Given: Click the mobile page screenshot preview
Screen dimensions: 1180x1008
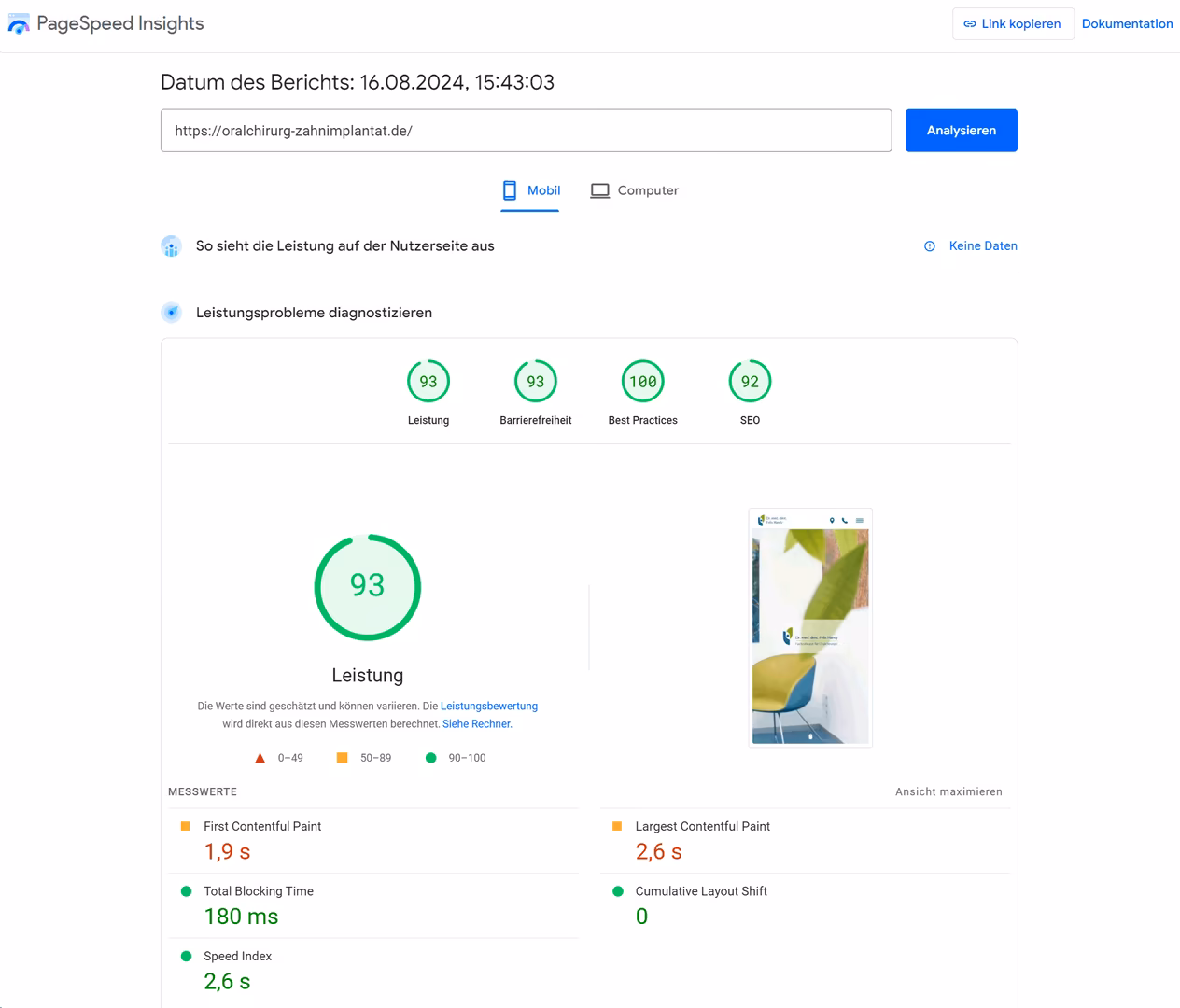Looking at the screenshot, I should tap(809, 626).
